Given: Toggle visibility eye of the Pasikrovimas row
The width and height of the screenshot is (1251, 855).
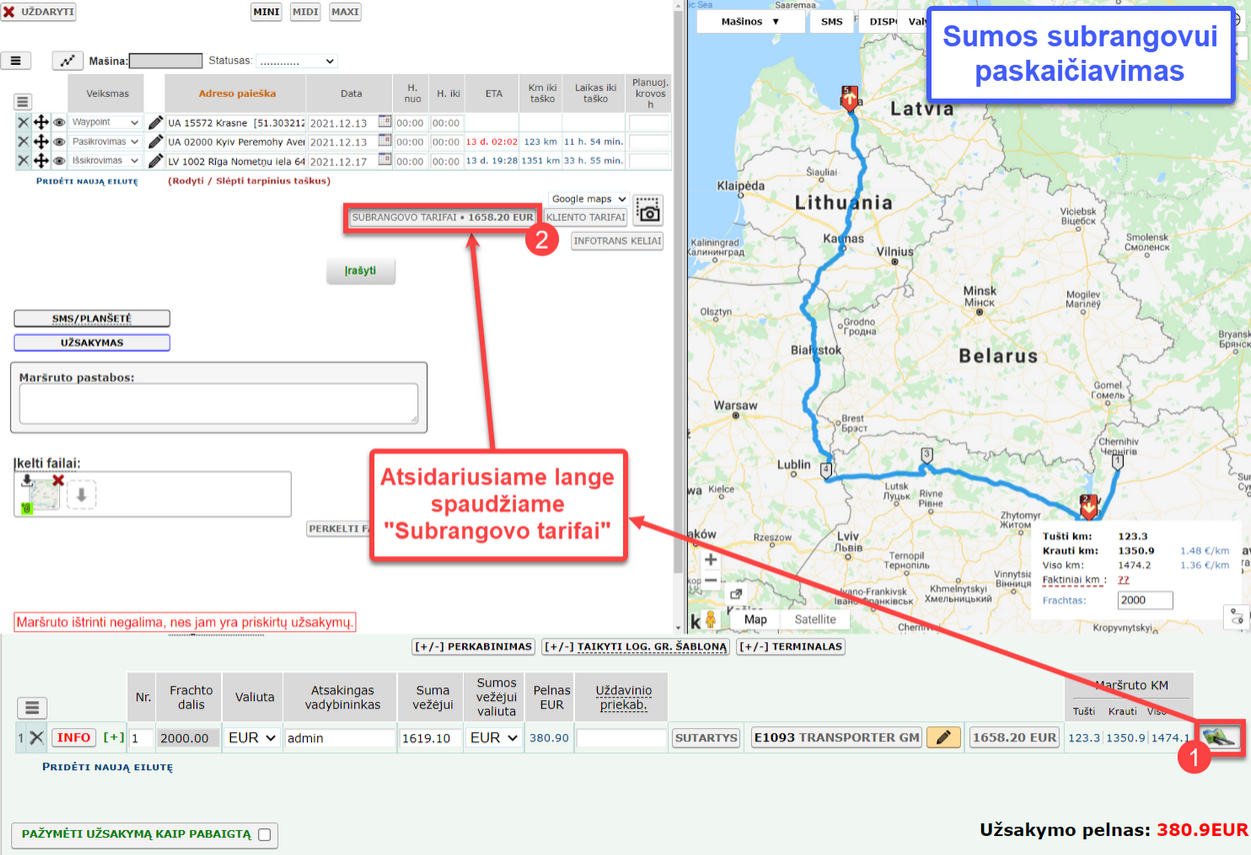Looking at the screenshot, I should click(59, 142).
